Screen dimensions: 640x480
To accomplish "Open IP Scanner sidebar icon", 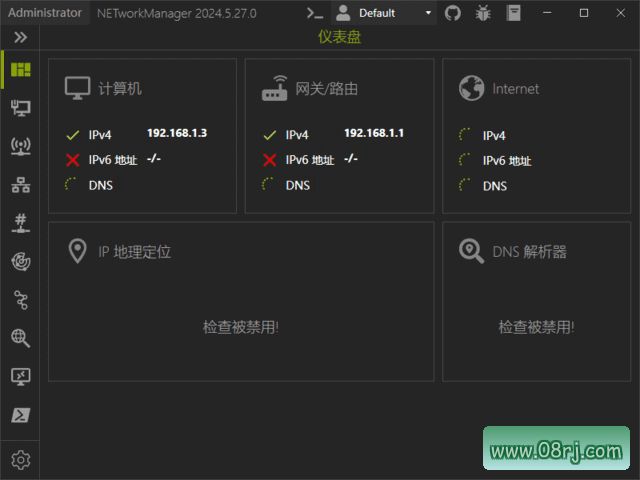I will click(x=20, y=185).
